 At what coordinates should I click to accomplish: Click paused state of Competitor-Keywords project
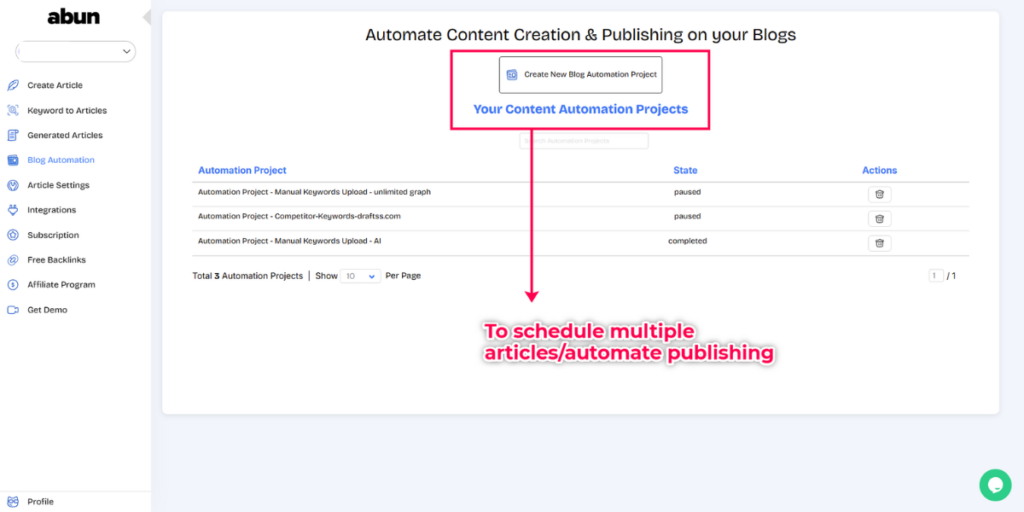(x=688, y=216)
